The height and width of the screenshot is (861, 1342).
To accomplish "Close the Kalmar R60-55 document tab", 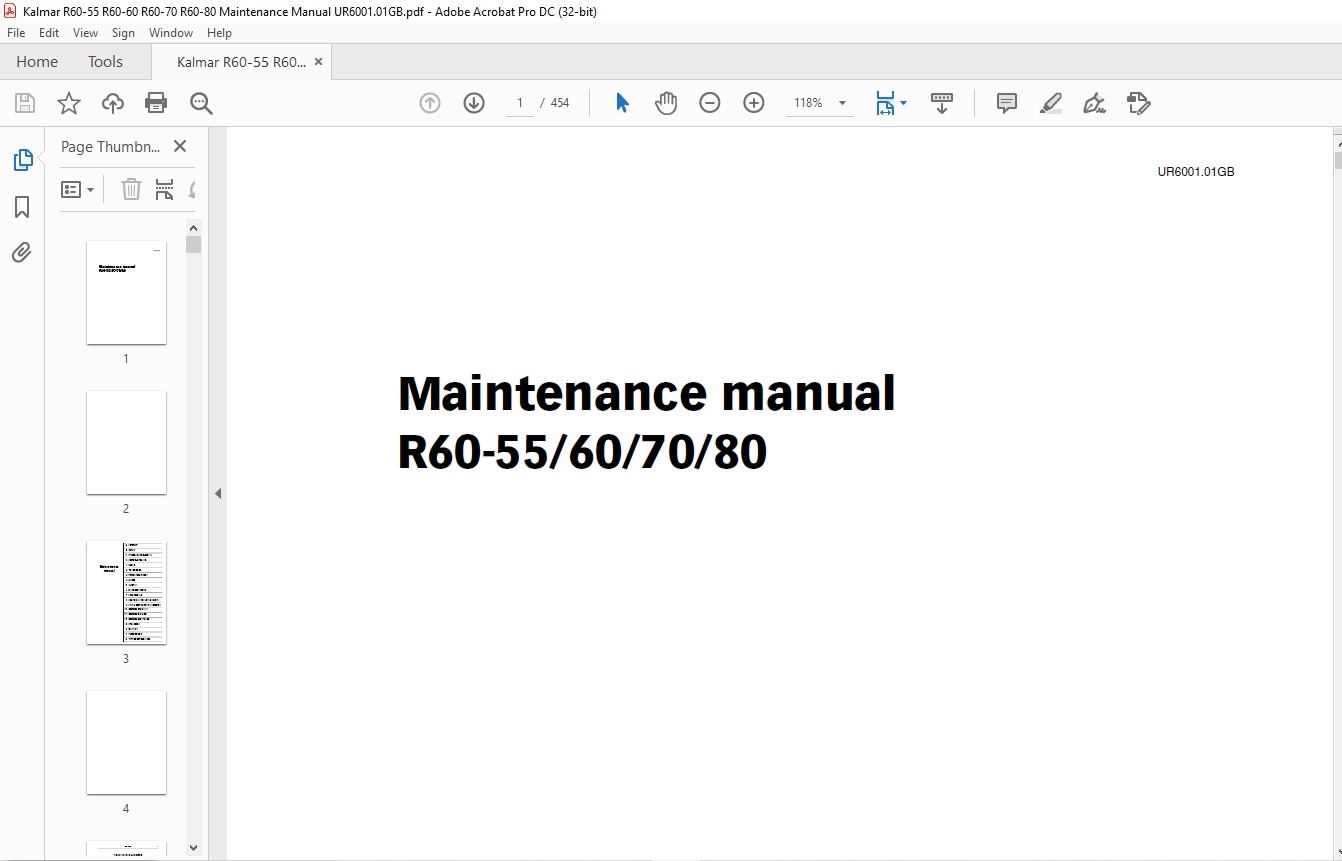I will (319, 62).
